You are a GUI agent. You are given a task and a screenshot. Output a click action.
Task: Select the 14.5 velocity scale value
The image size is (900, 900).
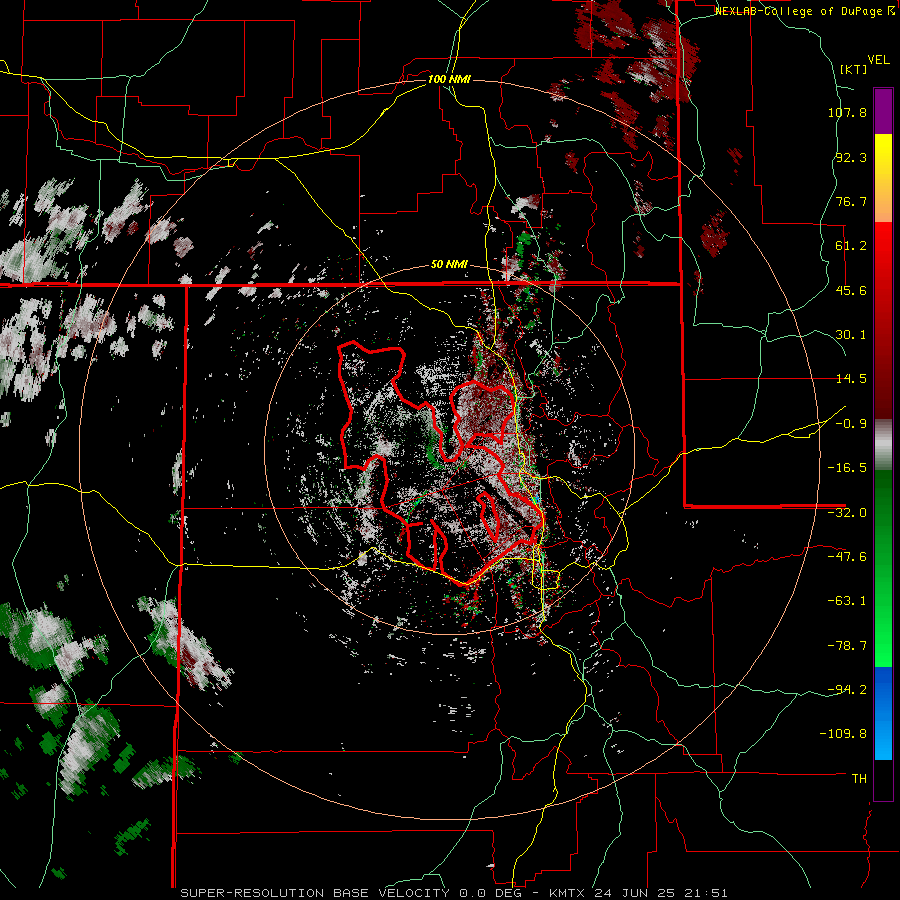click(x=851, y=379)
